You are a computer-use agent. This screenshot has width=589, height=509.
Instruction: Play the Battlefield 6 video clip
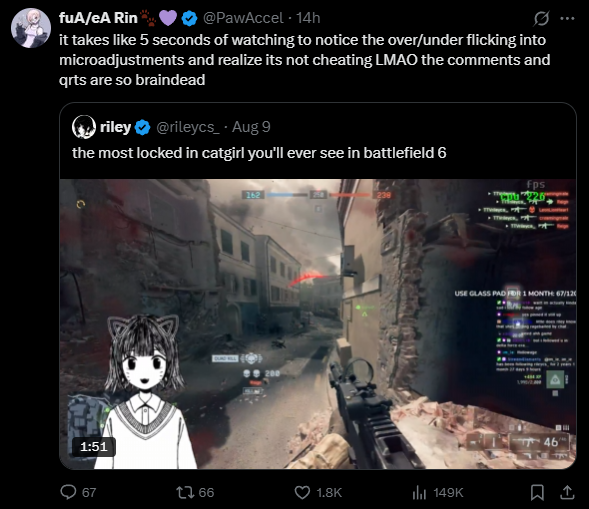point(318,324)
